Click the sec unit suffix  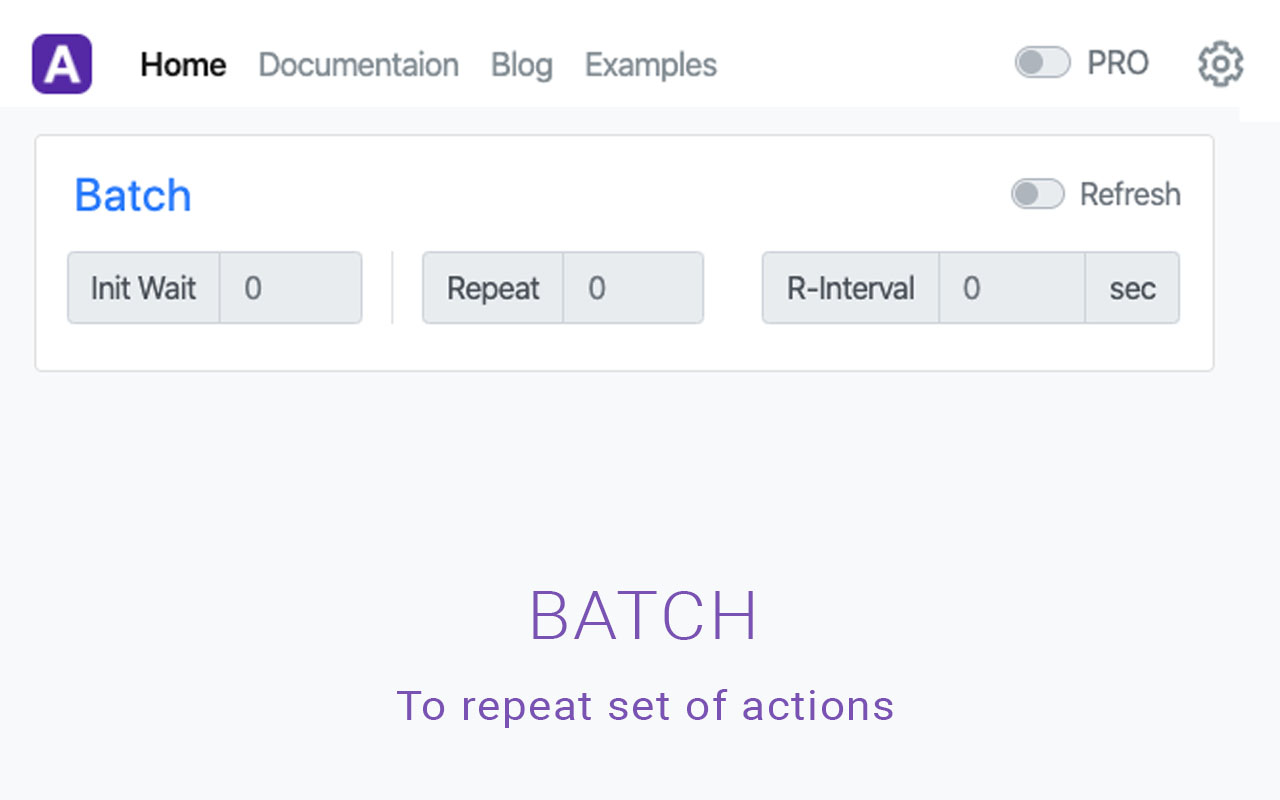[1132, 288]
